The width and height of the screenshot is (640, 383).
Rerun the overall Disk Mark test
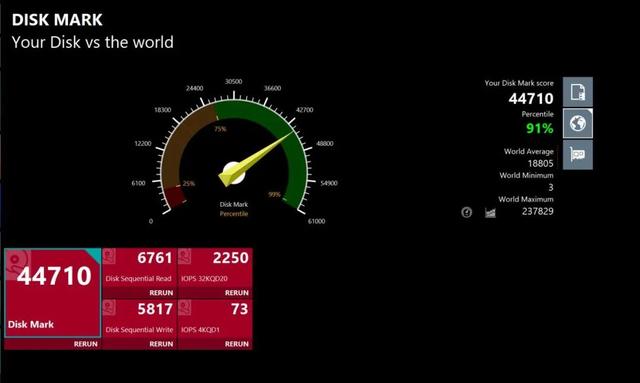coord(86,344)
